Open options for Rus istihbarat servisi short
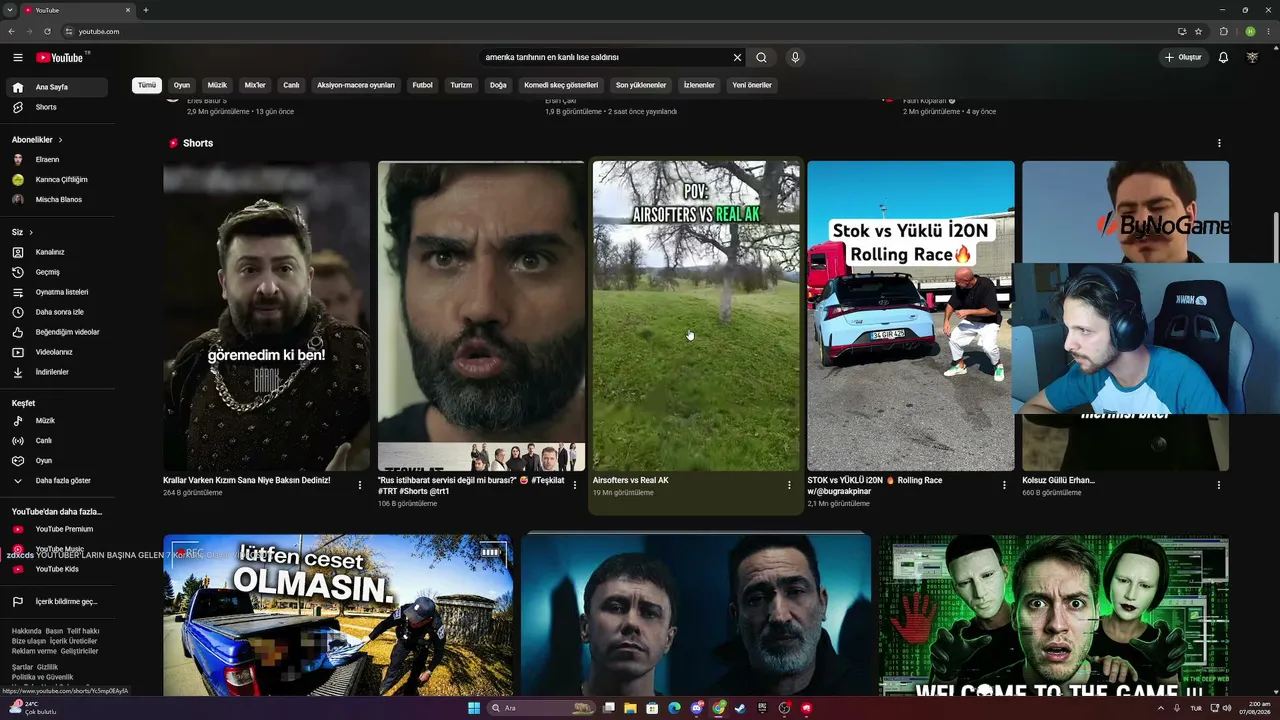 pos(574,485)
